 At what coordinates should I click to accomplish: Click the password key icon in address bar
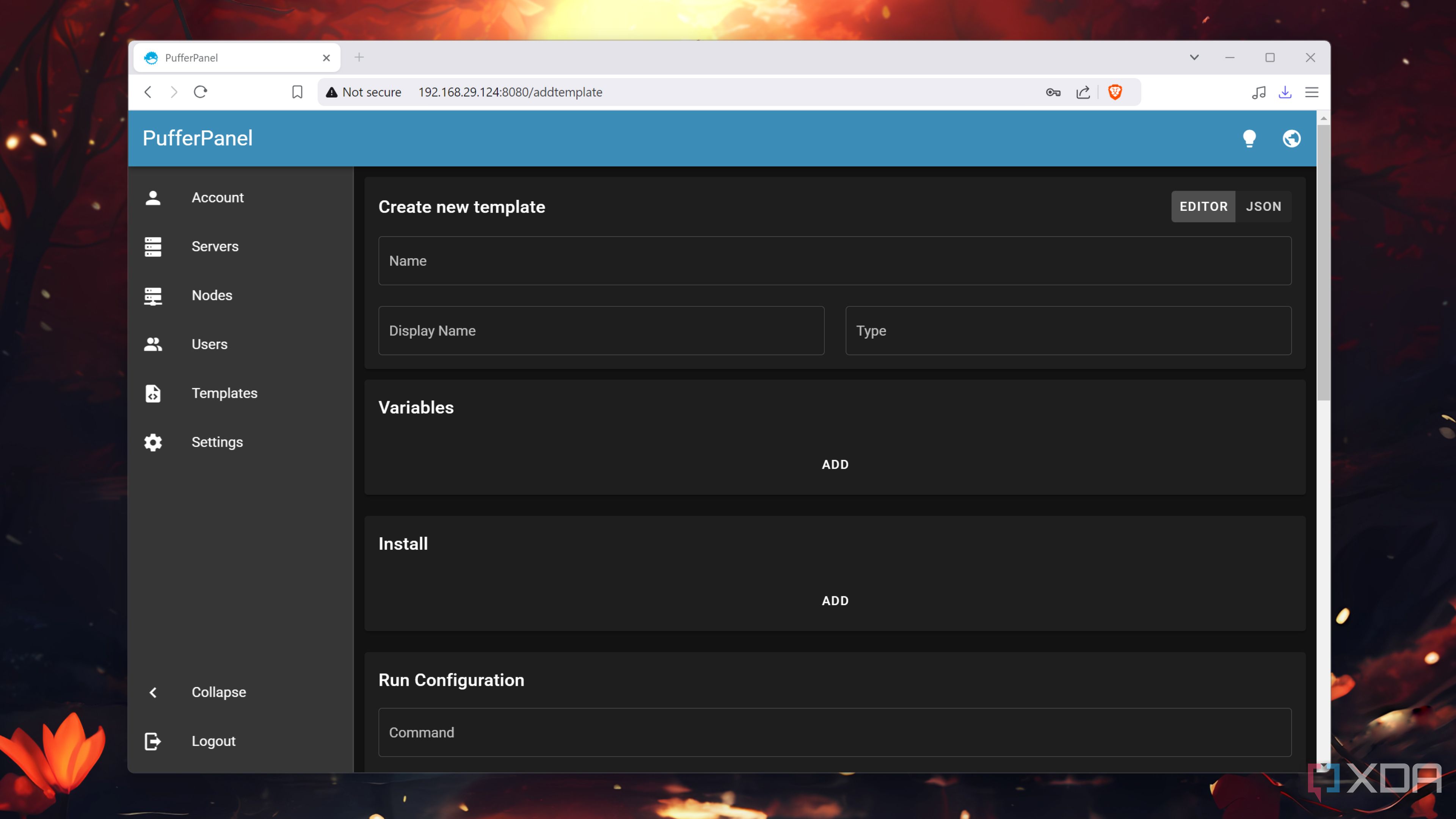[x=1053, y=92]
